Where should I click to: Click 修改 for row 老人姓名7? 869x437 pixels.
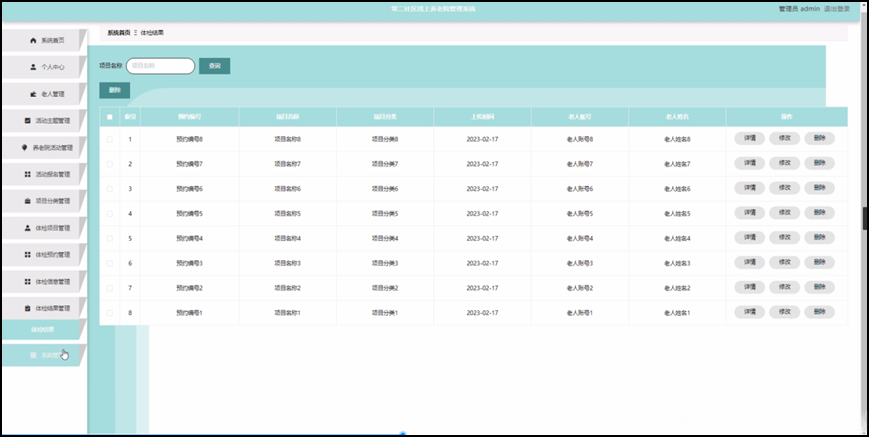tap(784, 163)
